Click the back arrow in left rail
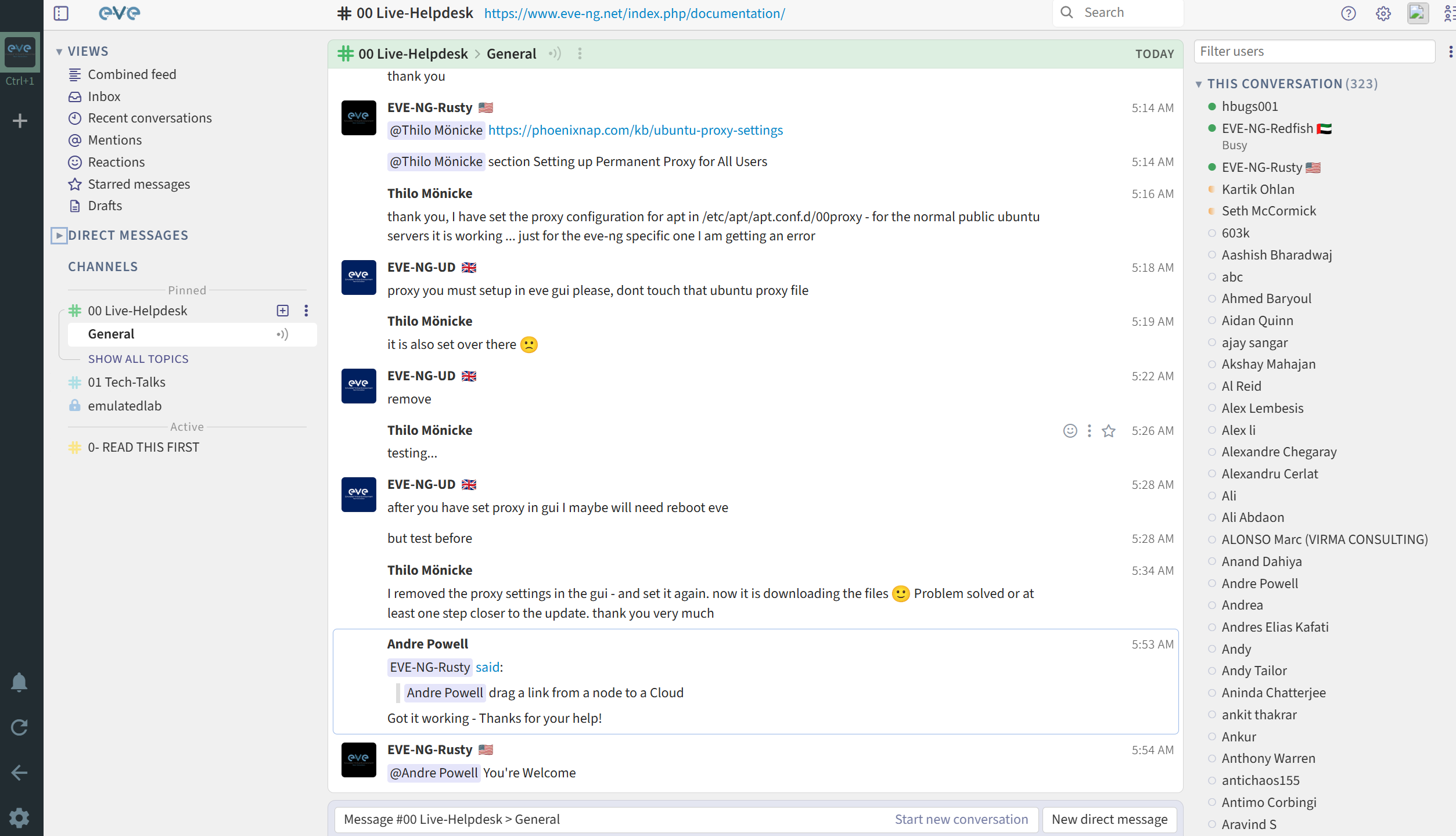This screenshot has height=836, width=1456. [x=19, y=773]
